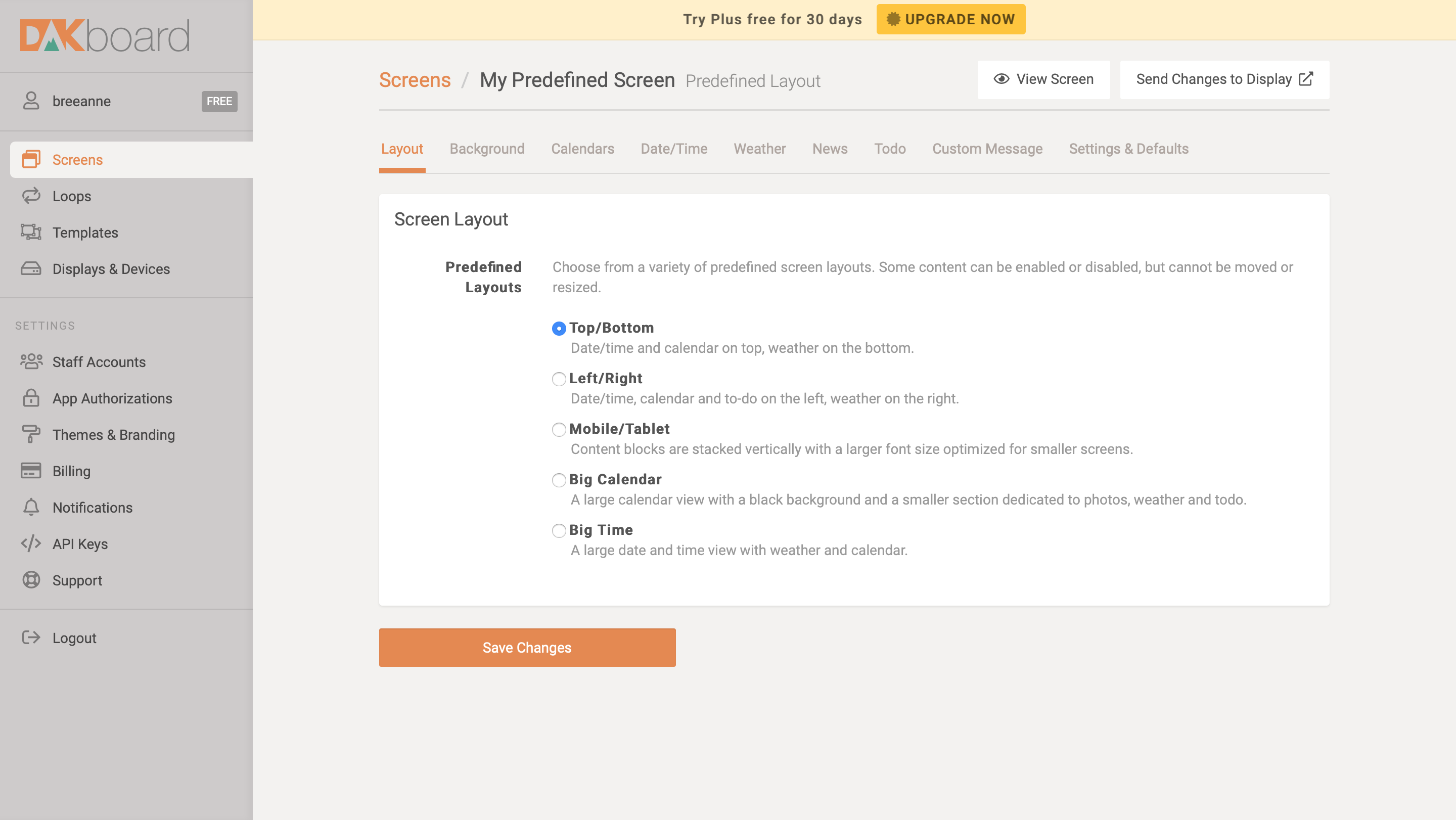Click the App Authorizations lock icon
Screen dimensions: 1456x820
(31, 398)
